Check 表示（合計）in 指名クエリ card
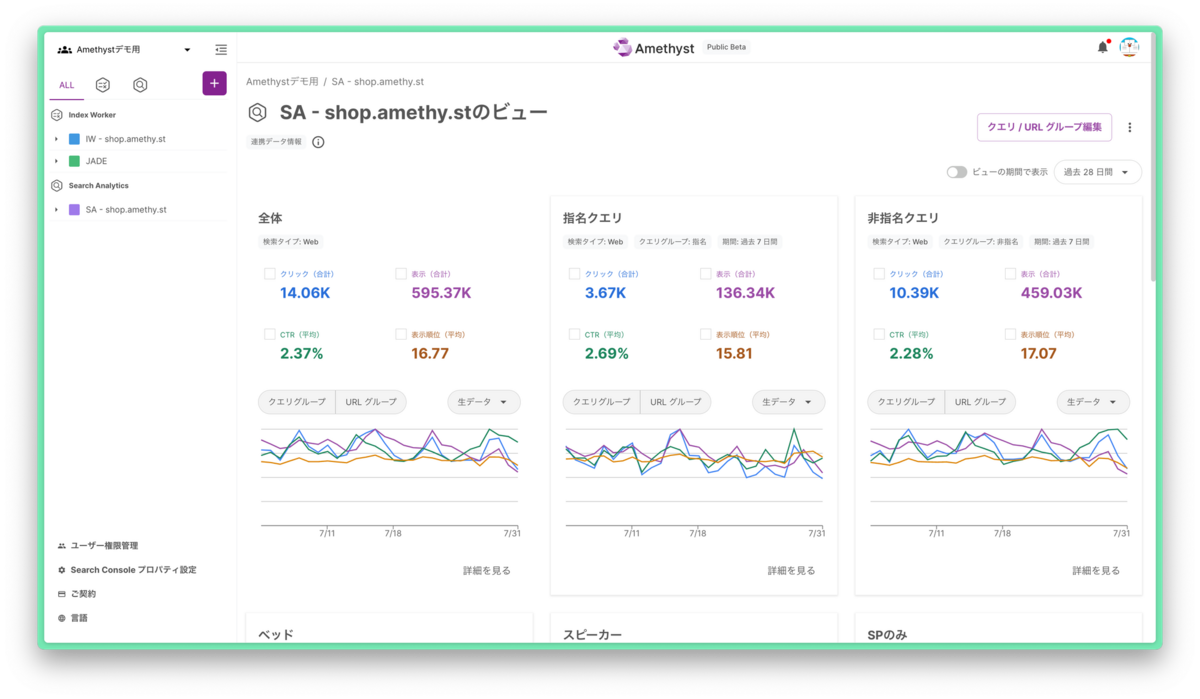The image size is (1200, 699). 706,273
